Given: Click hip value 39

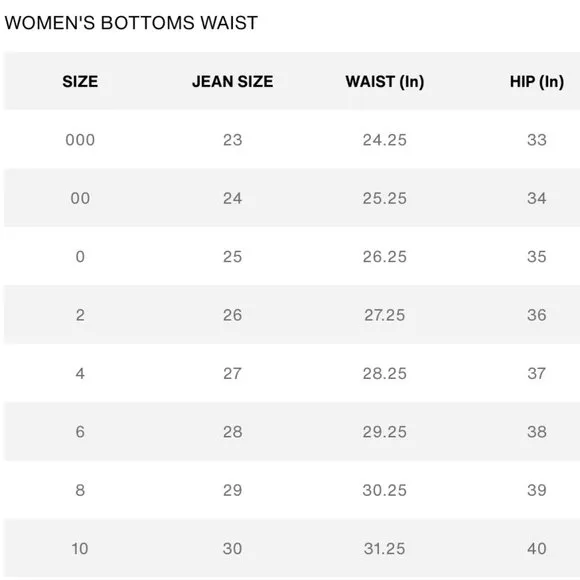Looking at the screenshot, I should click(x=537, y=490).
